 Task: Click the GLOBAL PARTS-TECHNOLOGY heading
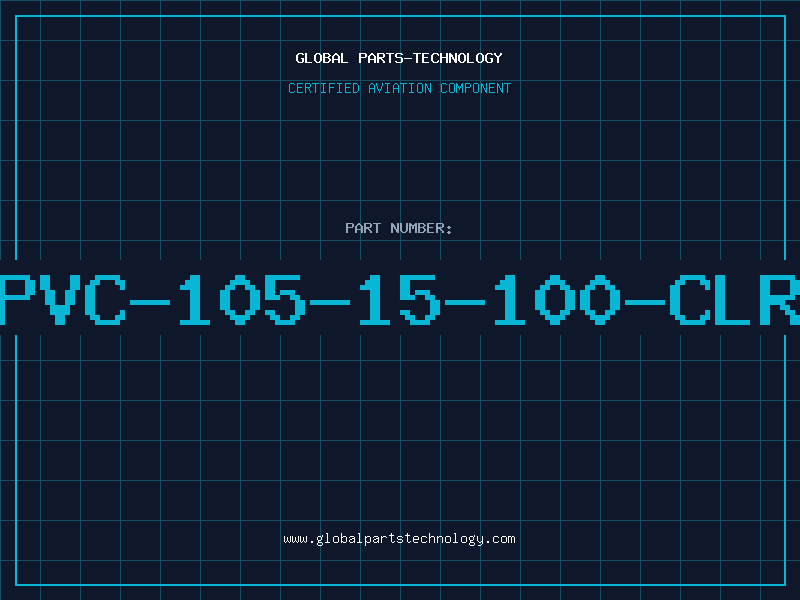[x=399, y=58]
